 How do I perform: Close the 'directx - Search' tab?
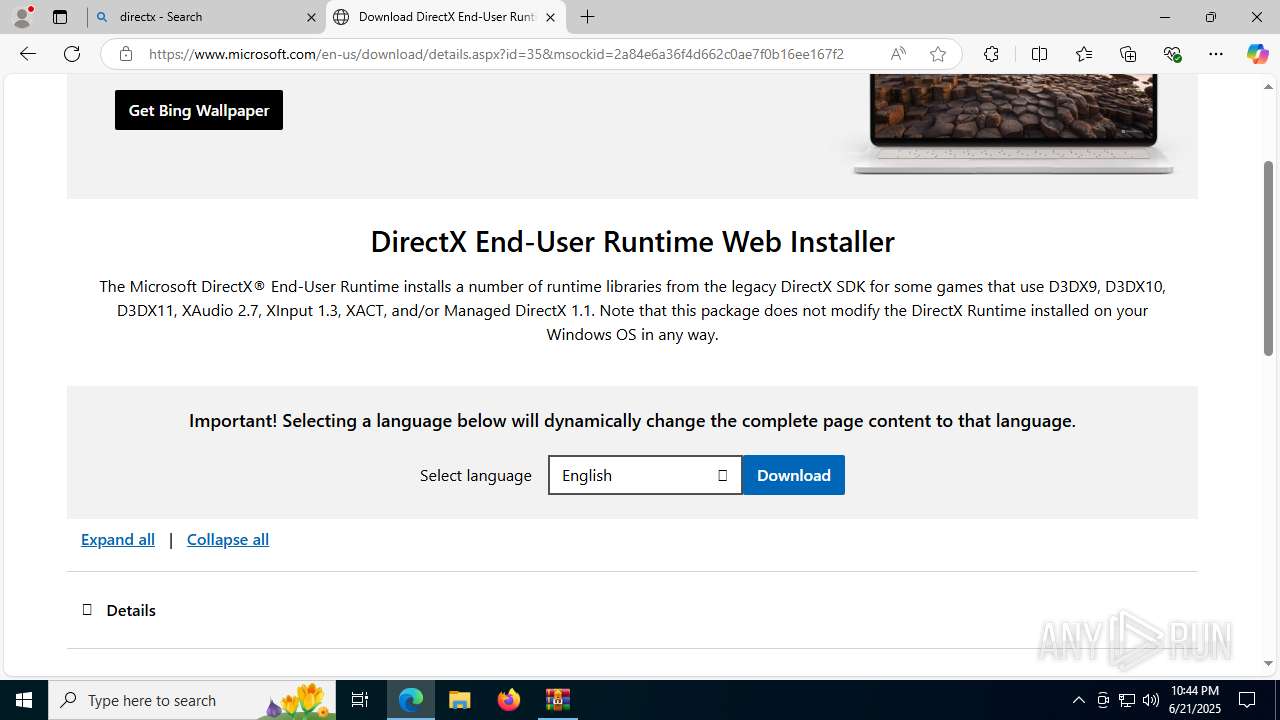[x=311, y=17]
